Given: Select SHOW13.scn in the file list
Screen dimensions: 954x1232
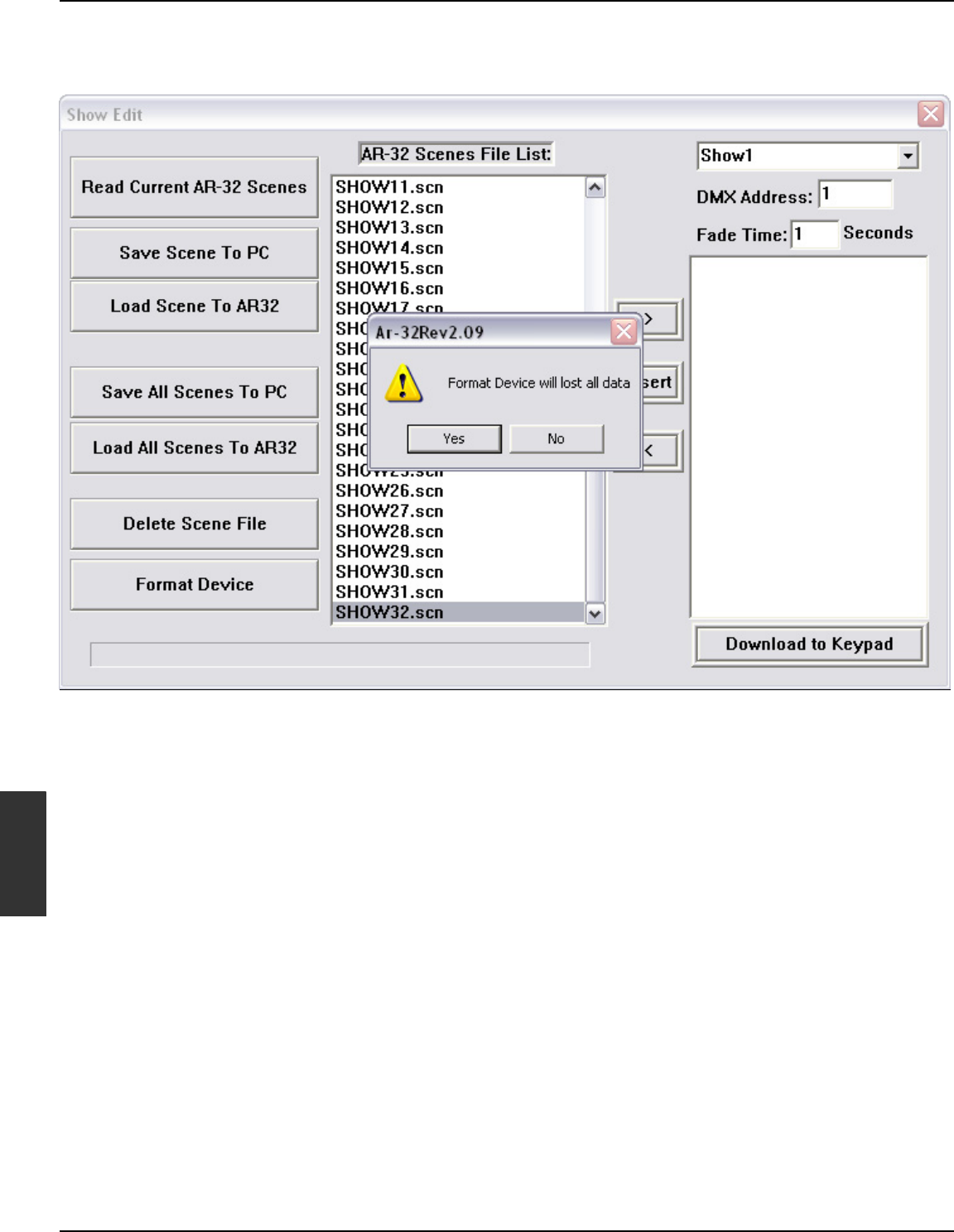Looking at the screenshot, I should 460,228.
